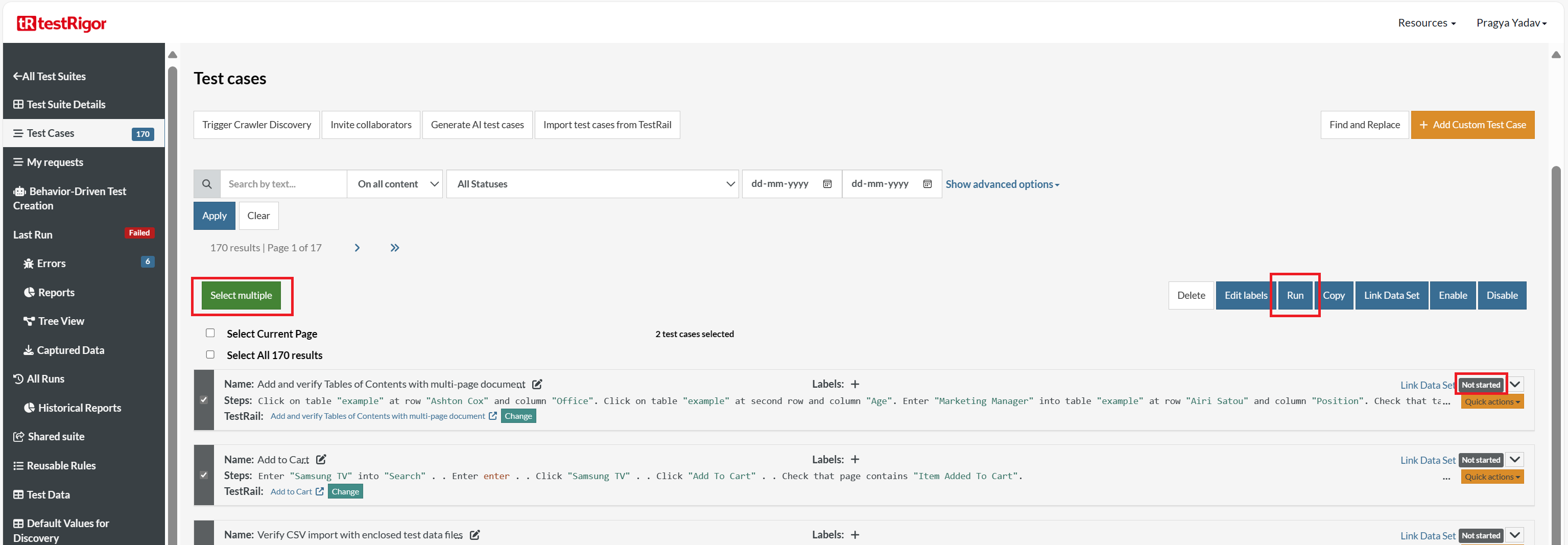1568x545 pixels.
Task: Navigate to Reusable Rules
Action: pos(61,466)
